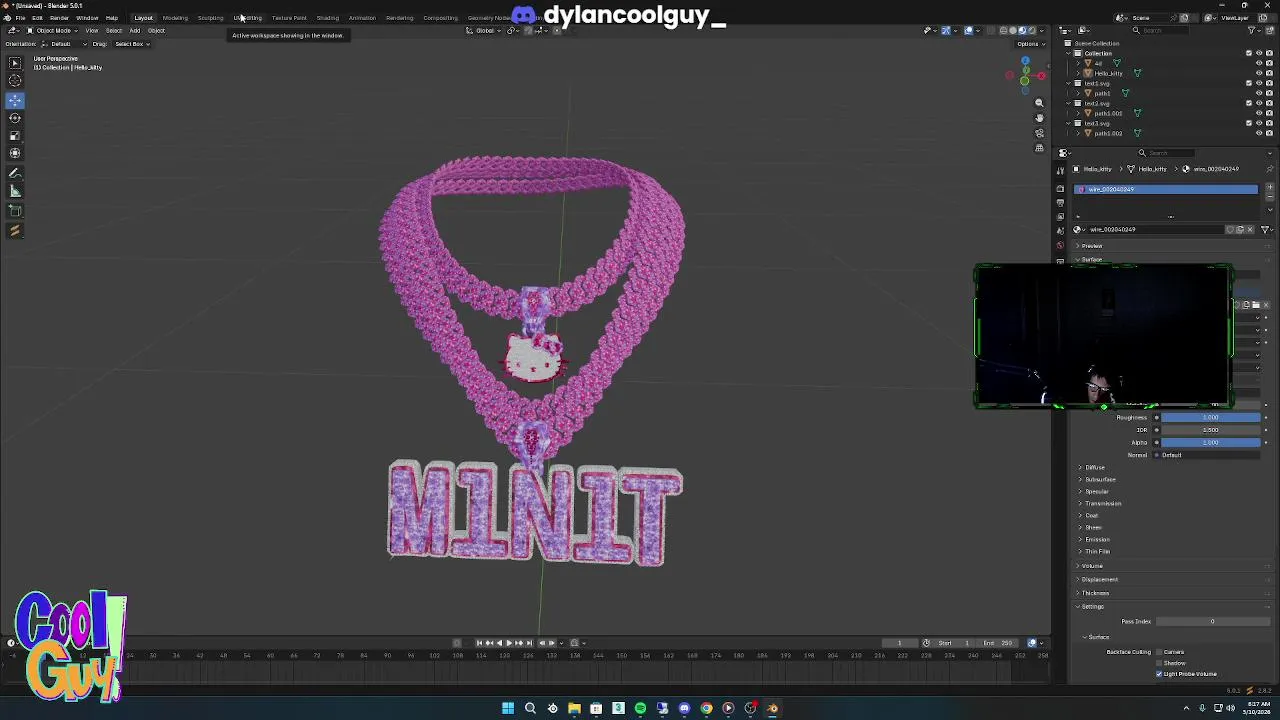This screenshot has width=1280, height=720.
Task: Expand the Diffuse subpanel
Action: coord(1093,467)
